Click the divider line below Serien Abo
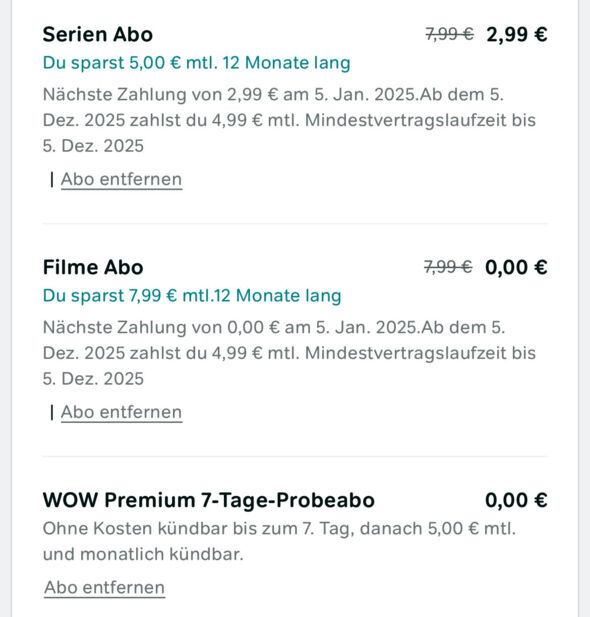Image resolution: width=590 pixels, height=617 pixels. tap(295, 224)
